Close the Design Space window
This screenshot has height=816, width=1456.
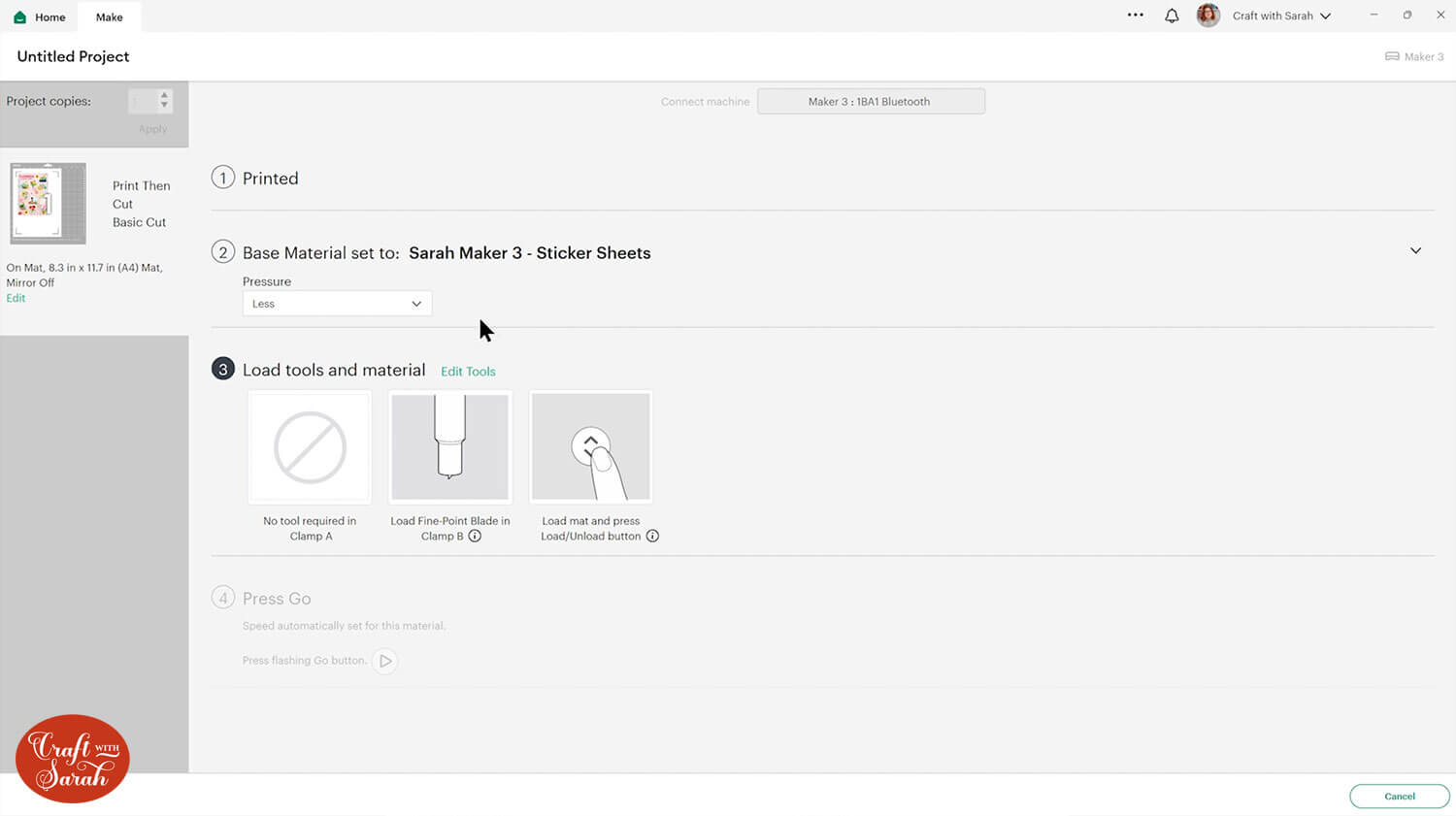1440,16
